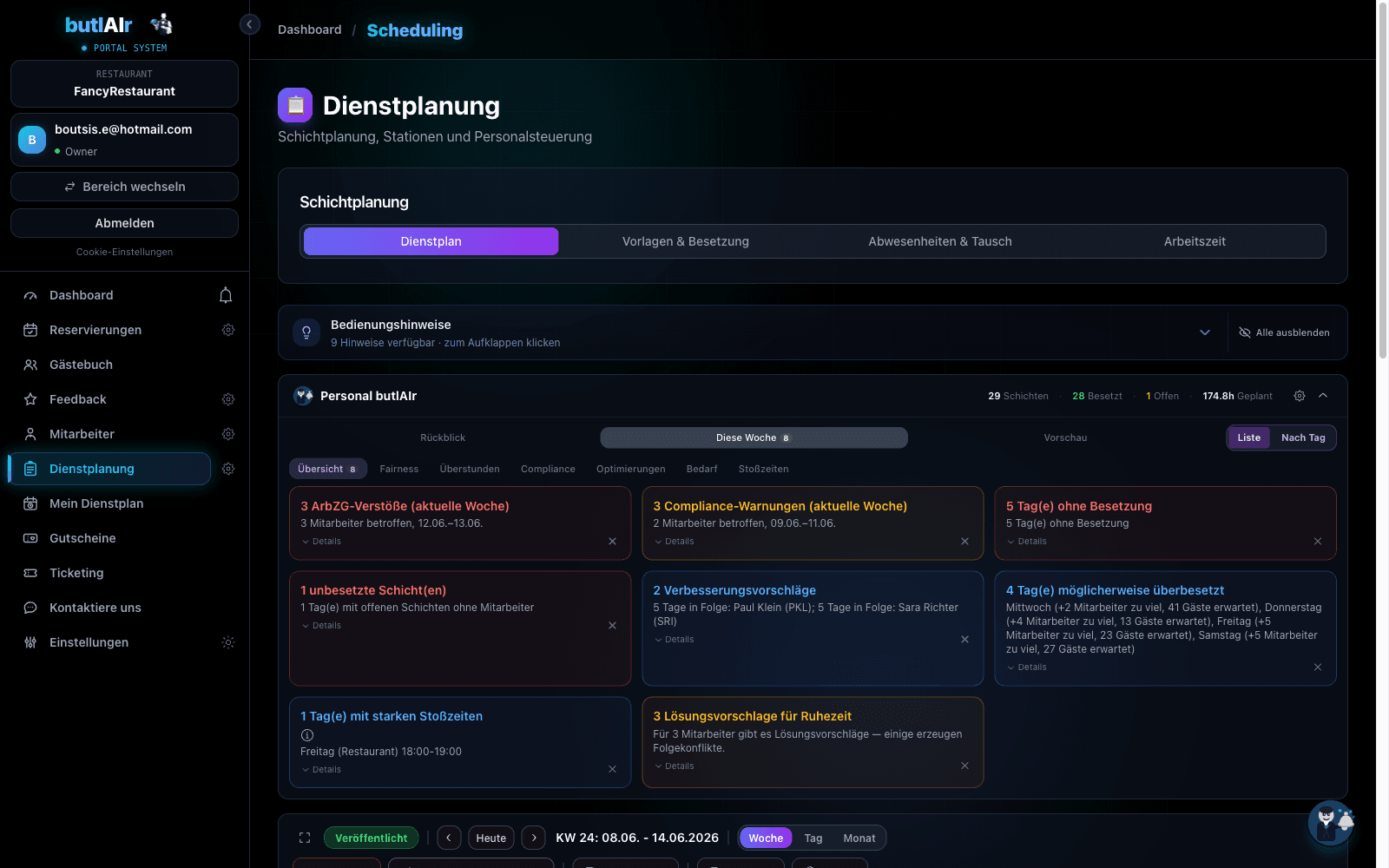Switch to the Optimierungen sub-tab
Screen dimensions: 1389x868
(x=631, y=469)
